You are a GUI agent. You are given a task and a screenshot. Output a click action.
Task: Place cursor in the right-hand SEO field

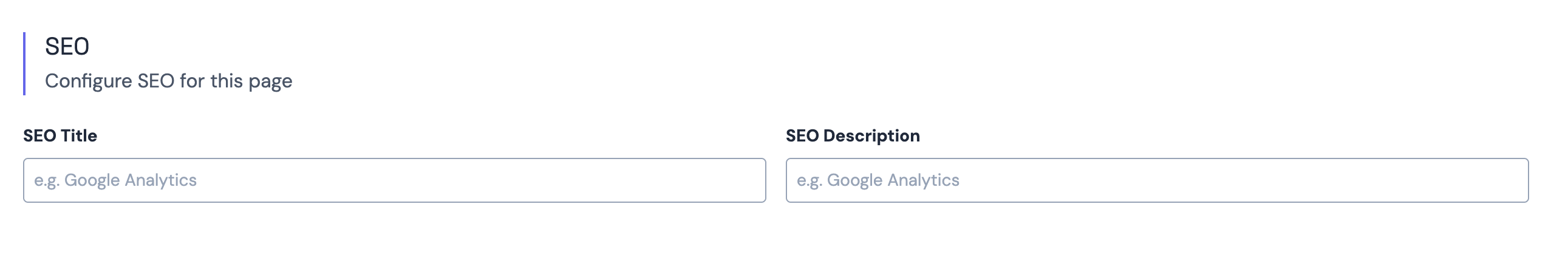click(1156, 180)
